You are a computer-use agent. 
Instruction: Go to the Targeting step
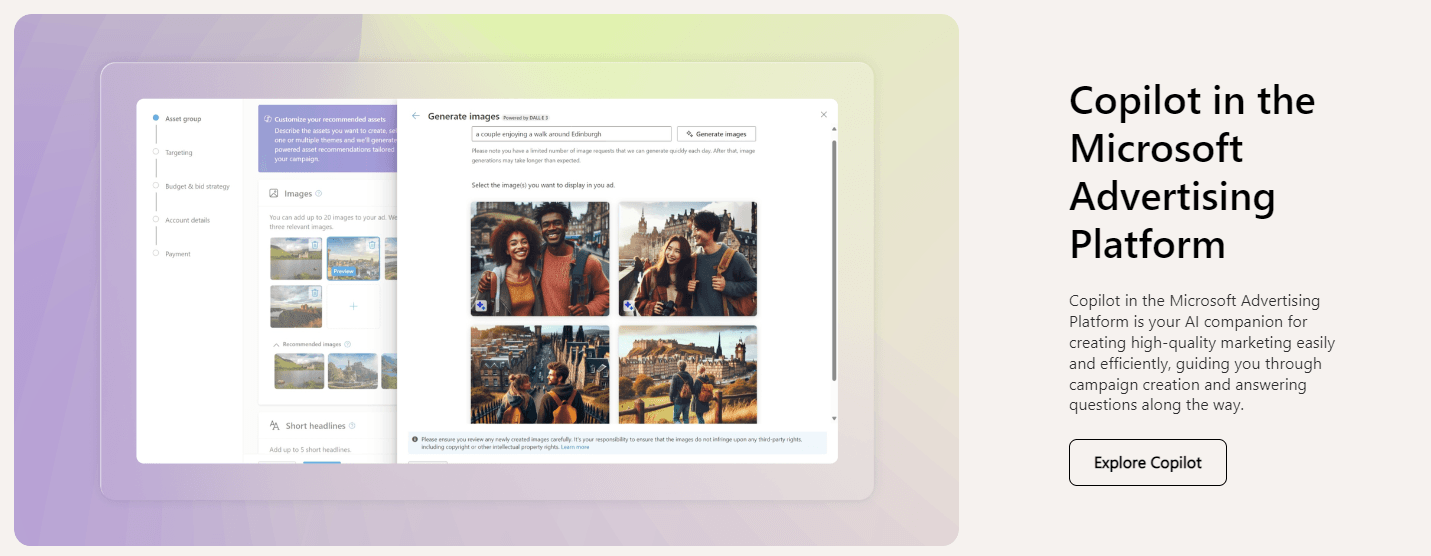[x=178, y=153]
